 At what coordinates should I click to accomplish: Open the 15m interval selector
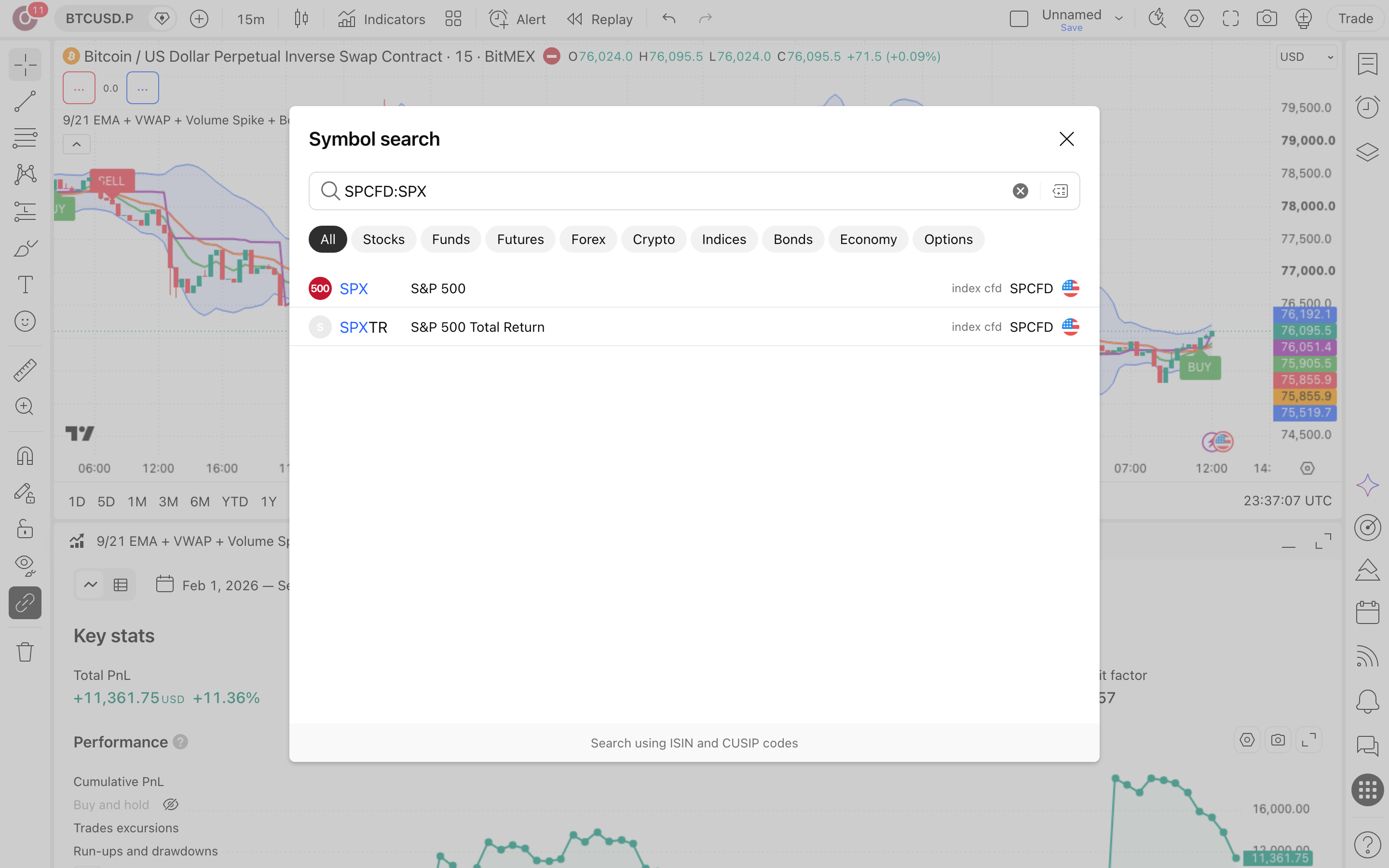click(250, 19)
